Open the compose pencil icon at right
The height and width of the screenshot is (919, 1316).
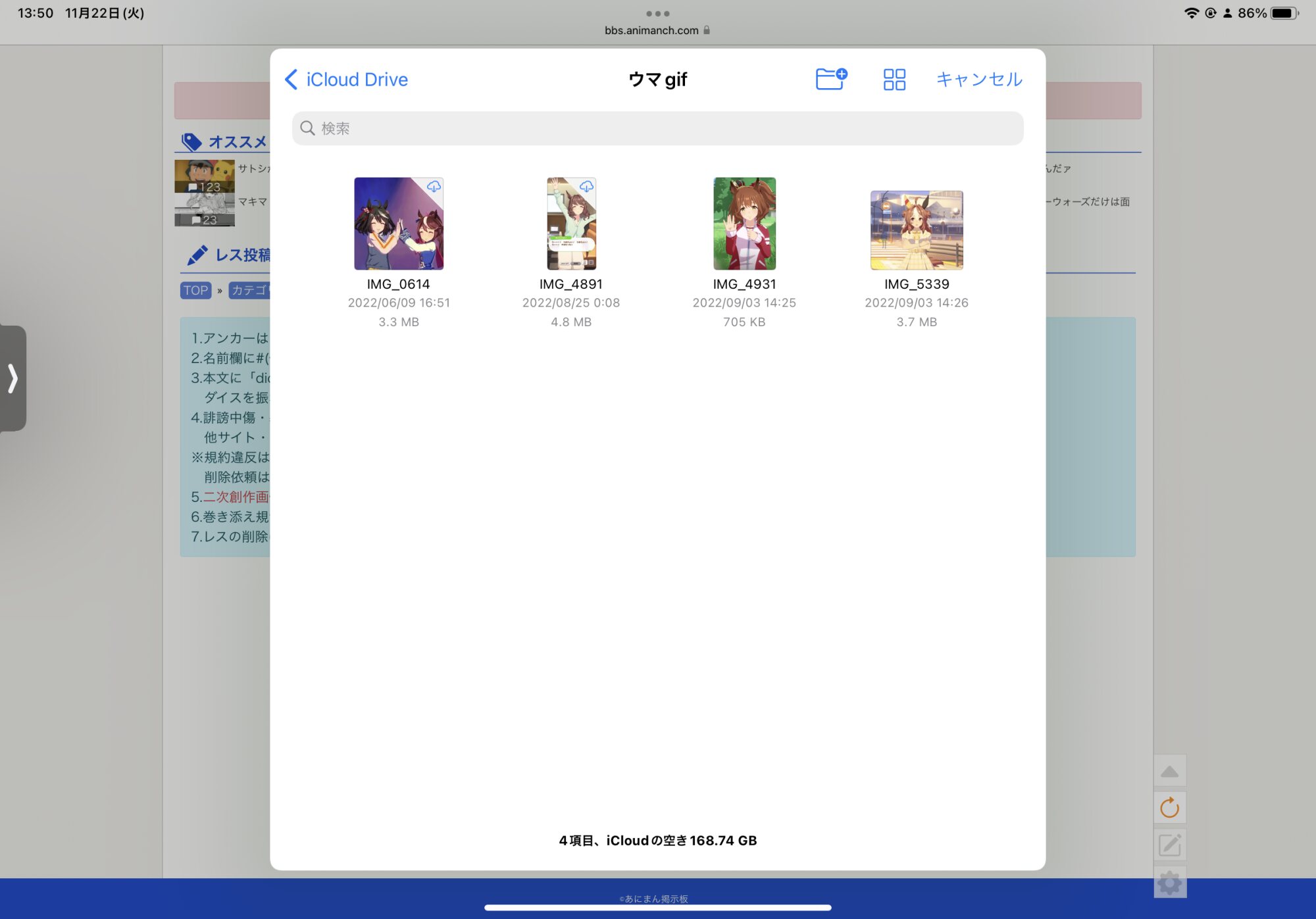[1169, 845]
